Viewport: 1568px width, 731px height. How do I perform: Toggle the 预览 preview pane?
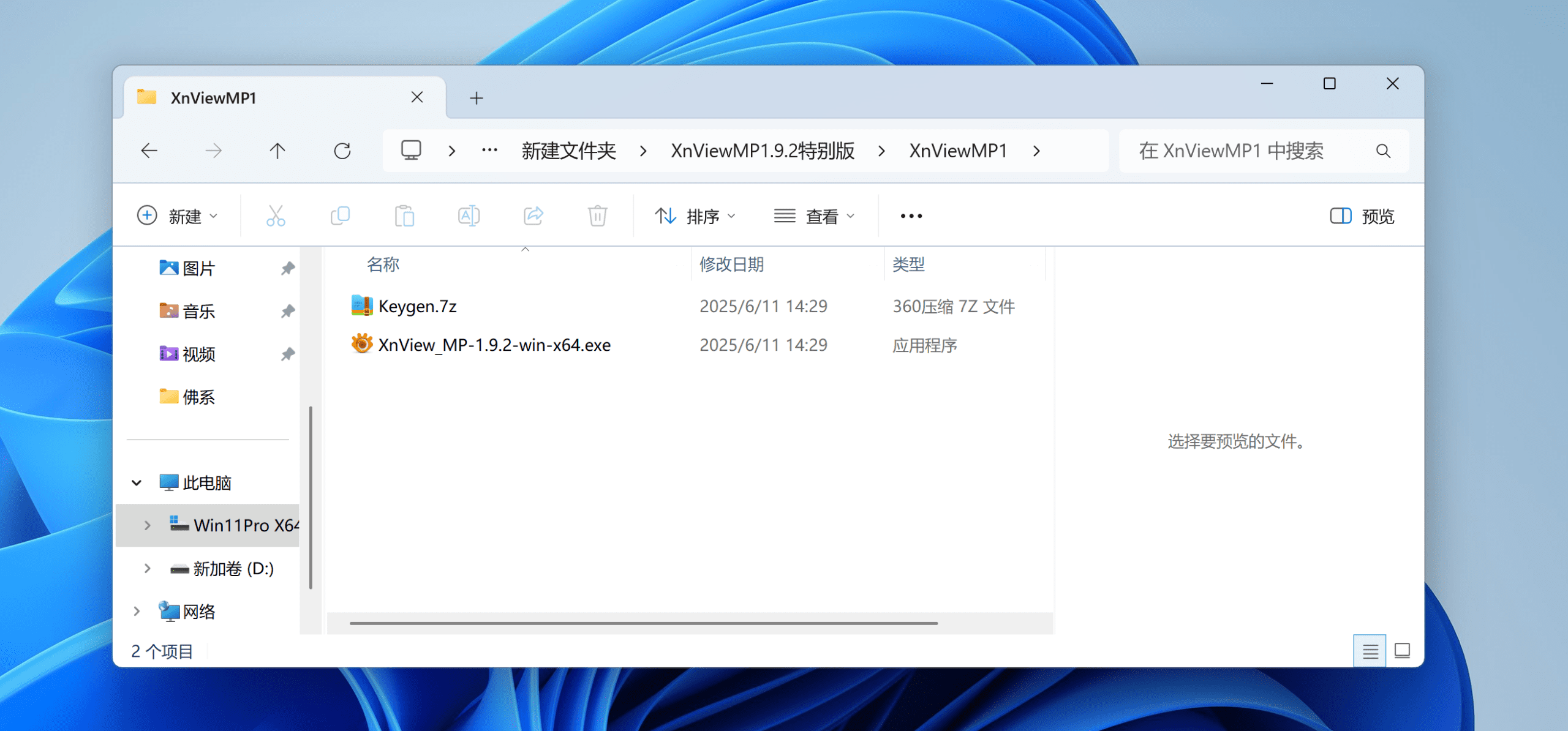click(1362, 216)
